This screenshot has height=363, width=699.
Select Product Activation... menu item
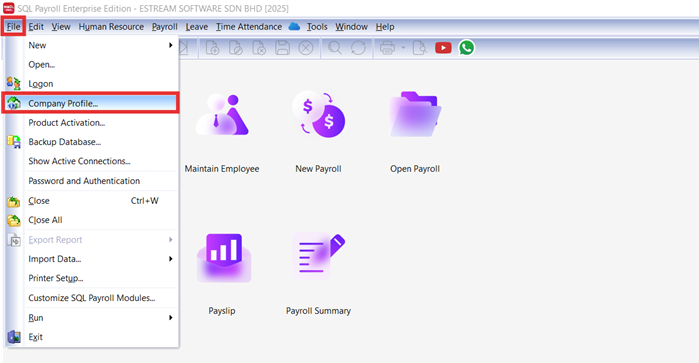(x=91, y=122)
